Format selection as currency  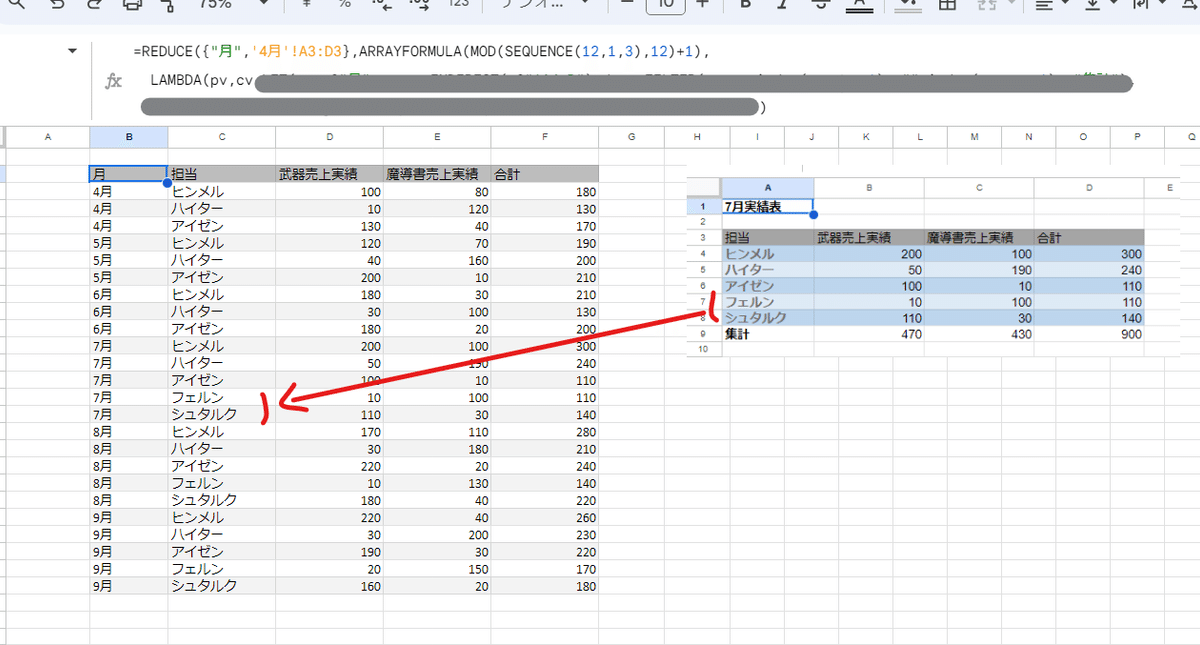pos(309,5)
